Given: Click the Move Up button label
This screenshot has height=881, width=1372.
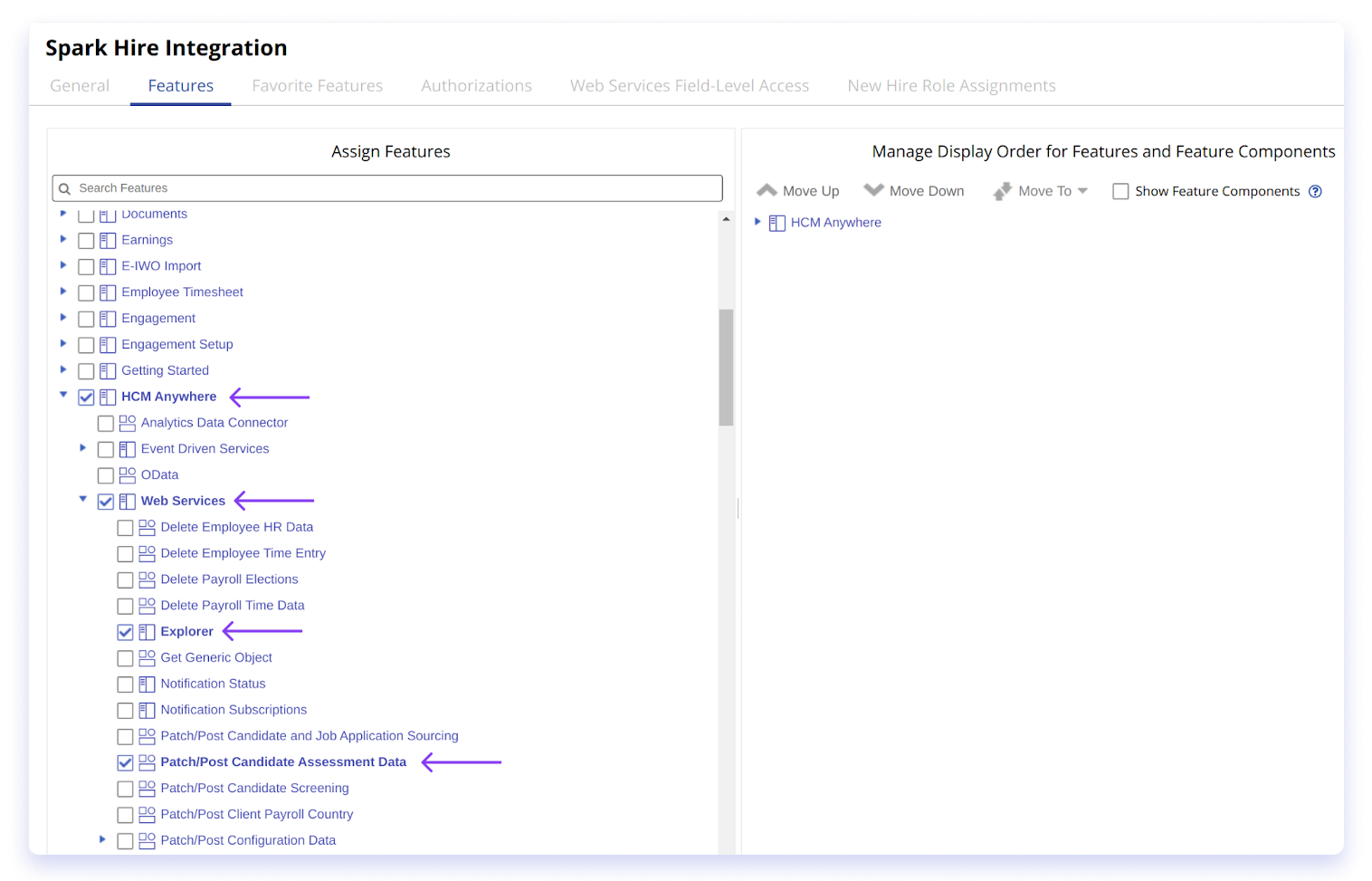Looking at the screenshot, I should [811, 191].
